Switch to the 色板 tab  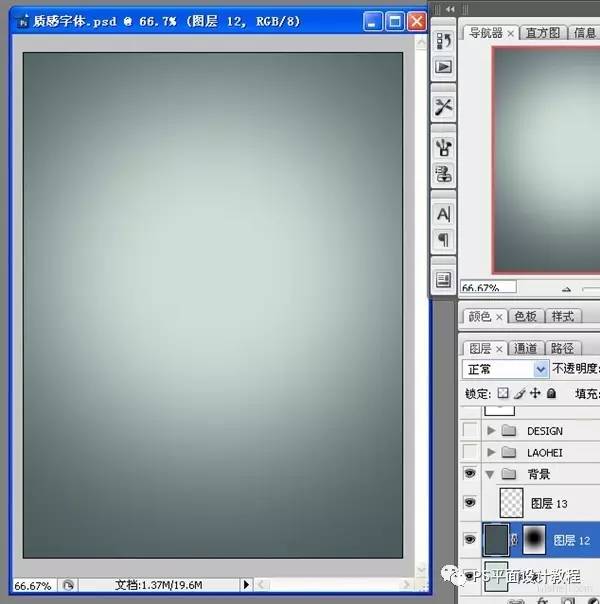525,317
